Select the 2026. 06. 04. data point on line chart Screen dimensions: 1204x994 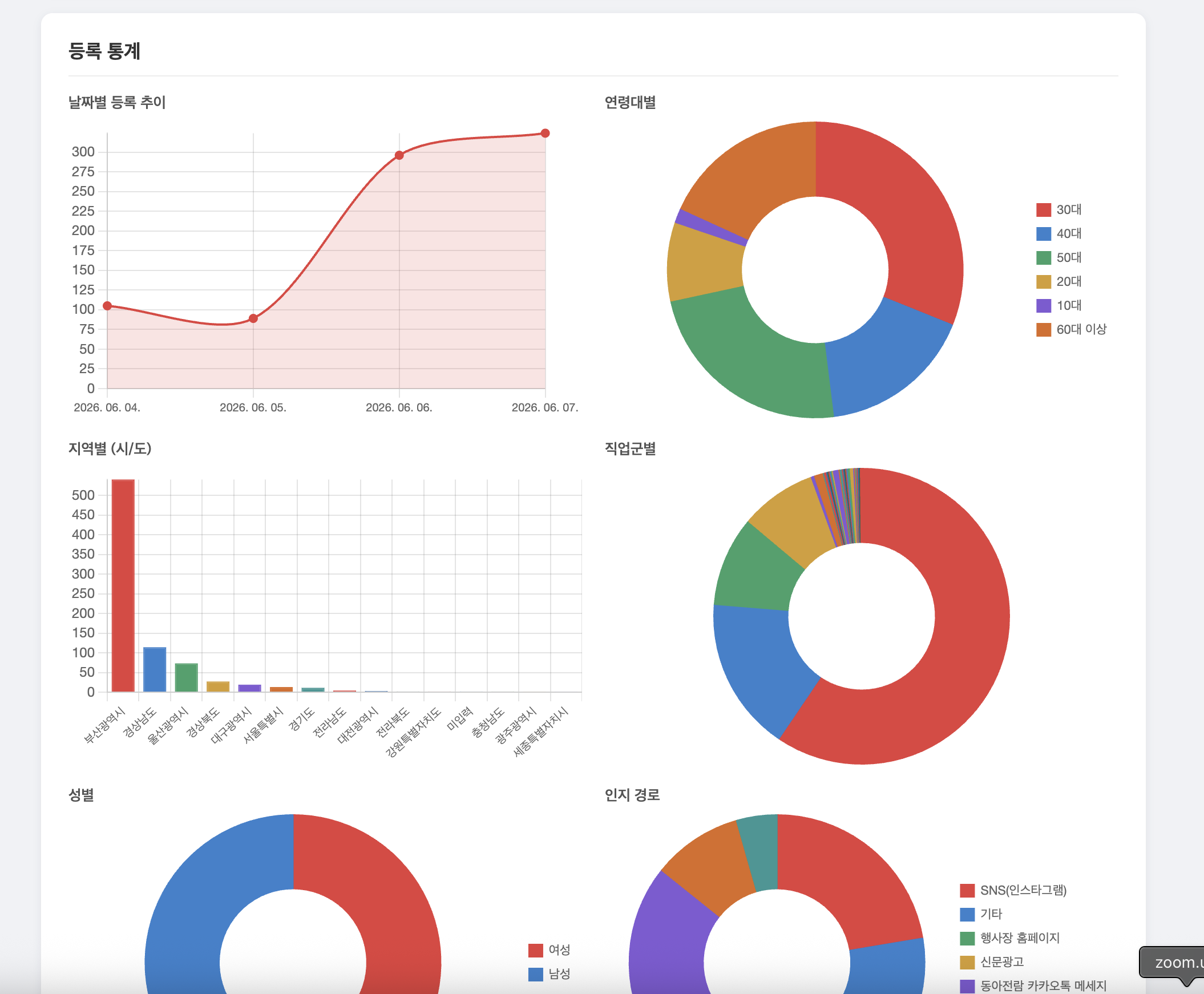pos(107,306)
